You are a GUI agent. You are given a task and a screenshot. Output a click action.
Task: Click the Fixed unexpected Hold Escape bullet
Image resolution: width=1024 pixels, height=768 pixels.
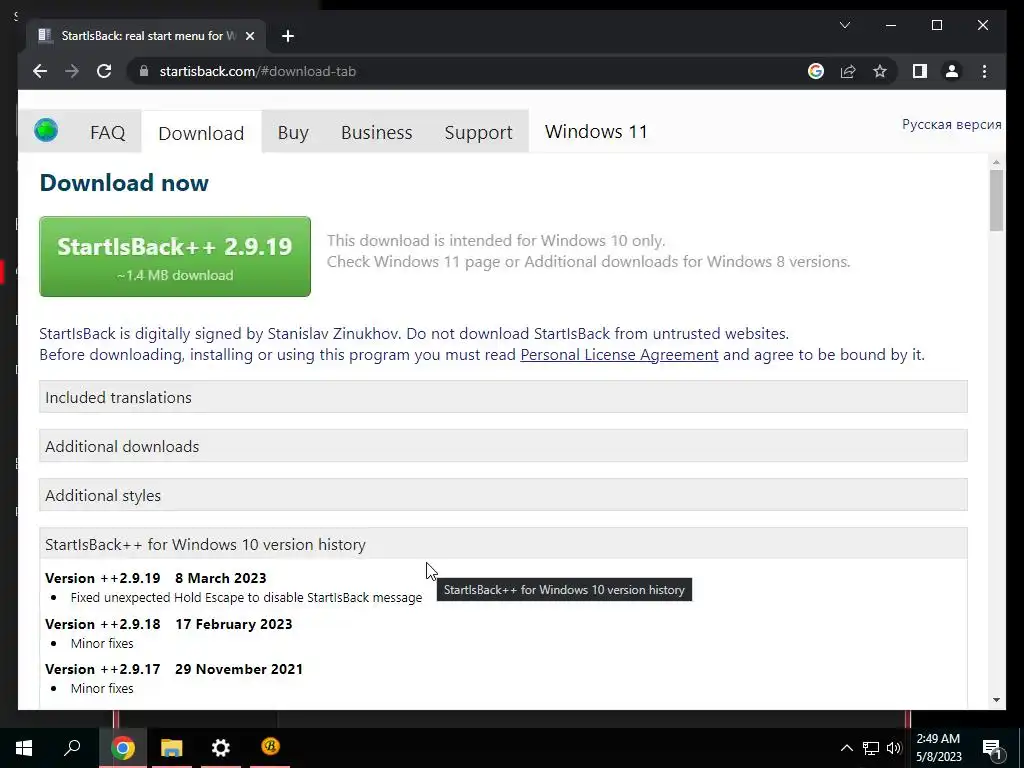pyautogui.click(x=246, y=598)
